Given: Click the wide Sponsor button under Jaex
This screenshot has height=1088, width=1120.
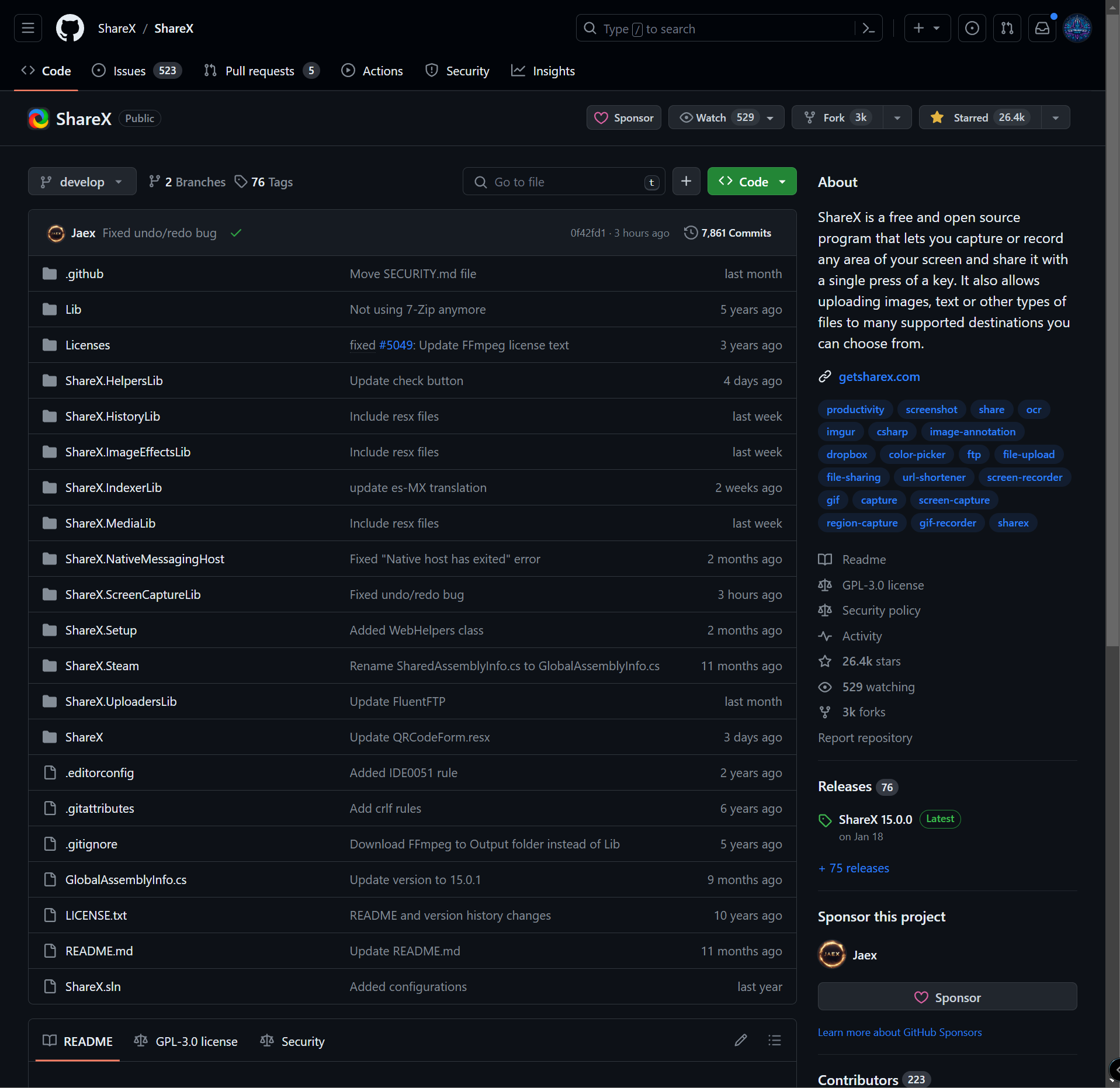Looking at the screenshot, I should pos(947,997).
